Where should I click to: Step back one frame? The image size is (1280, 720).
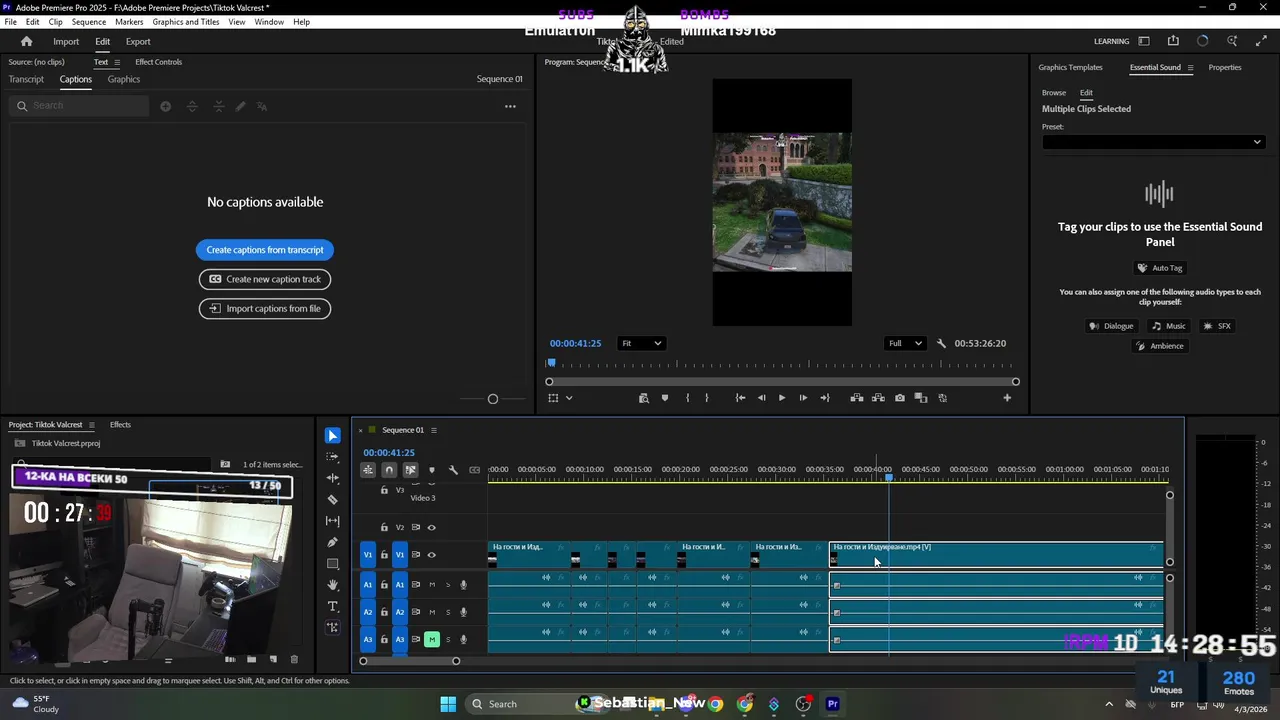761,398
